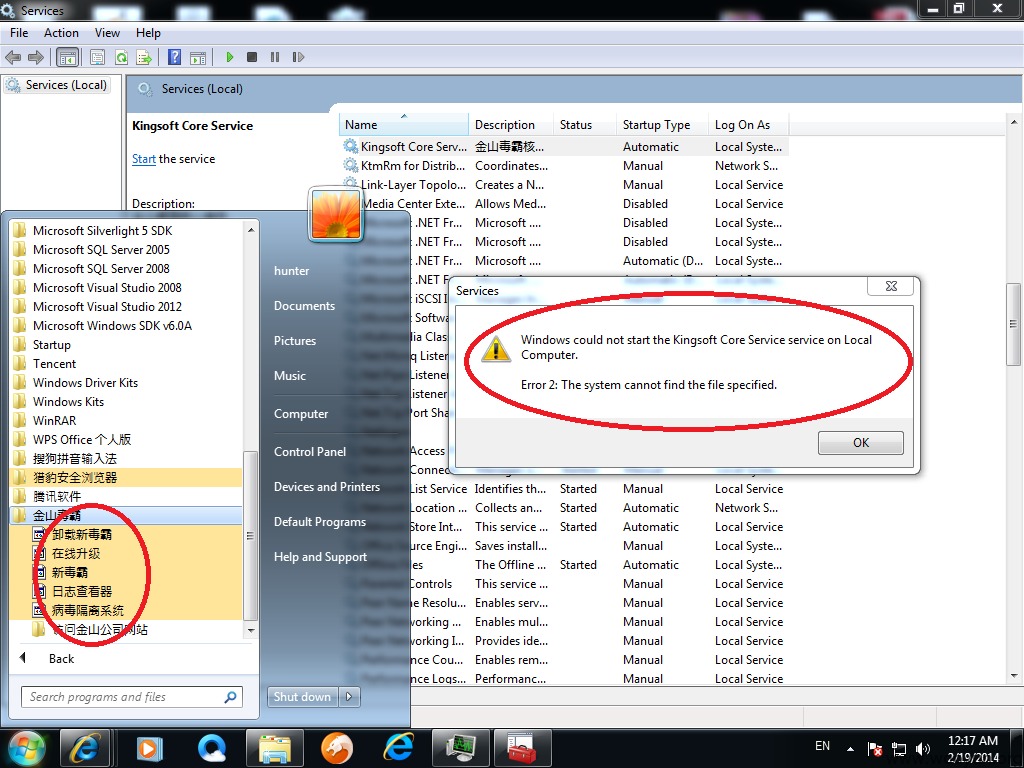Viewport: 1024px width, 768px height.
Task: Open the 病毒隔离系统 shortcut
Action: (127, 611)
